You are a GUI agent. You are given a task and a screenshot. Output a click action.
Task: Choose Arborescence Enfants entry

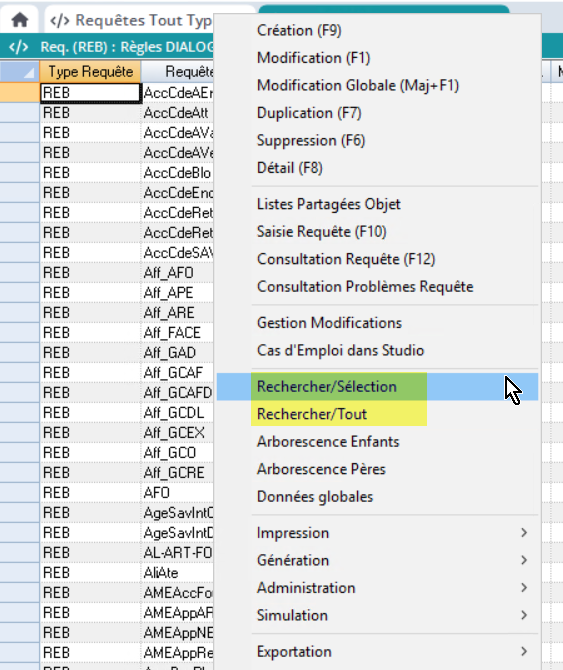[328, 441]
